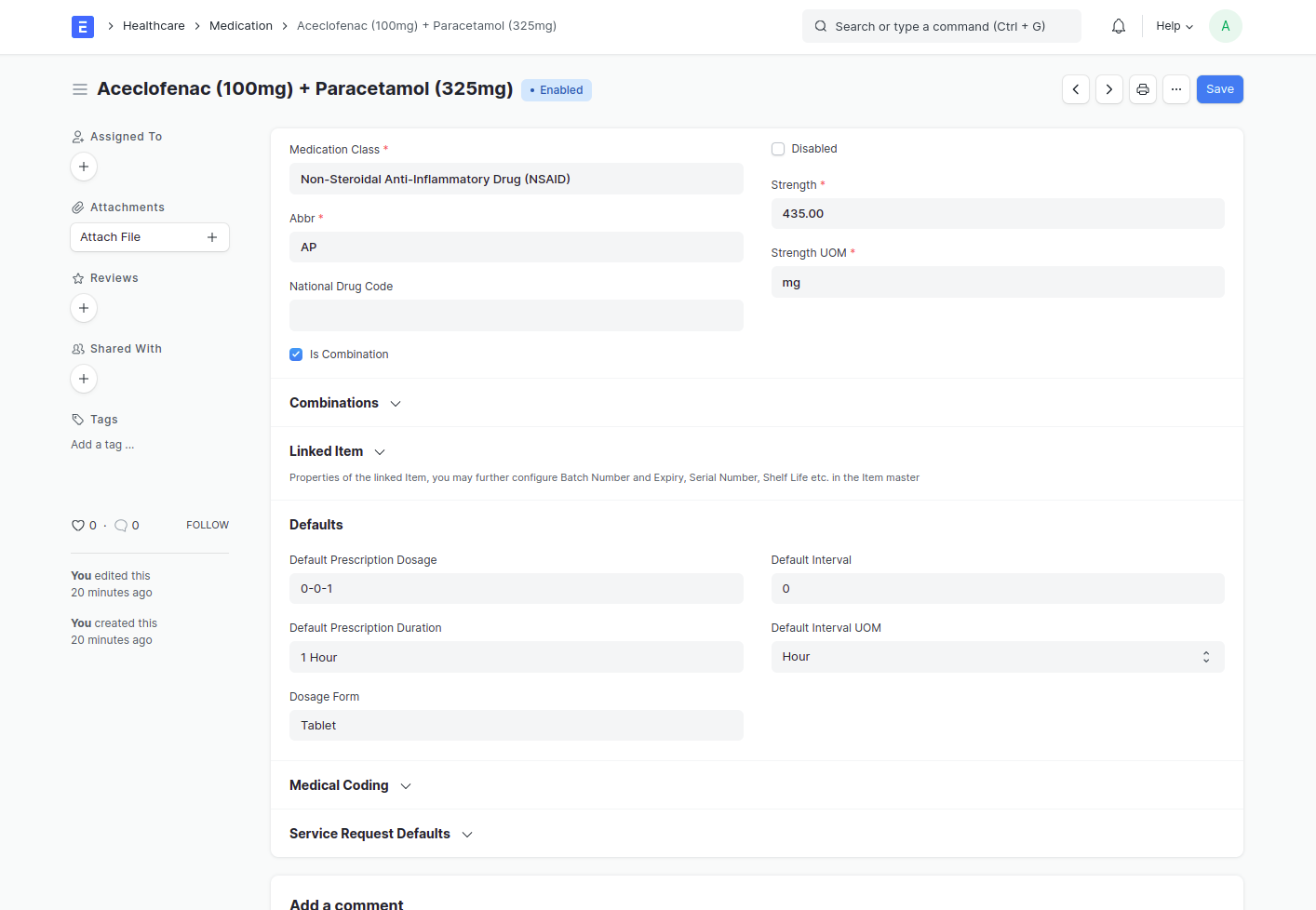Screen dimensions: 1316x910
Task: Navigate to the Healthcare breadcrumb
Action: (154, 26)
